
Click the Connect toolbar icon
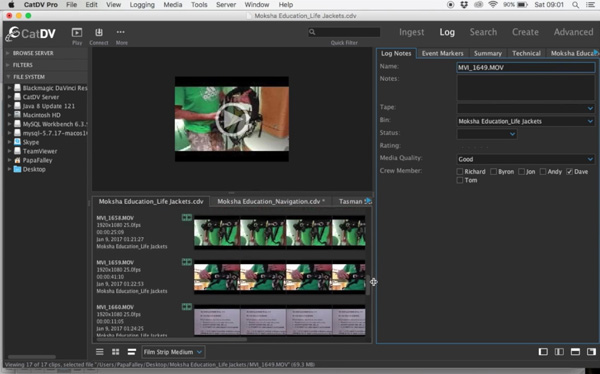(x=99, y=33)
